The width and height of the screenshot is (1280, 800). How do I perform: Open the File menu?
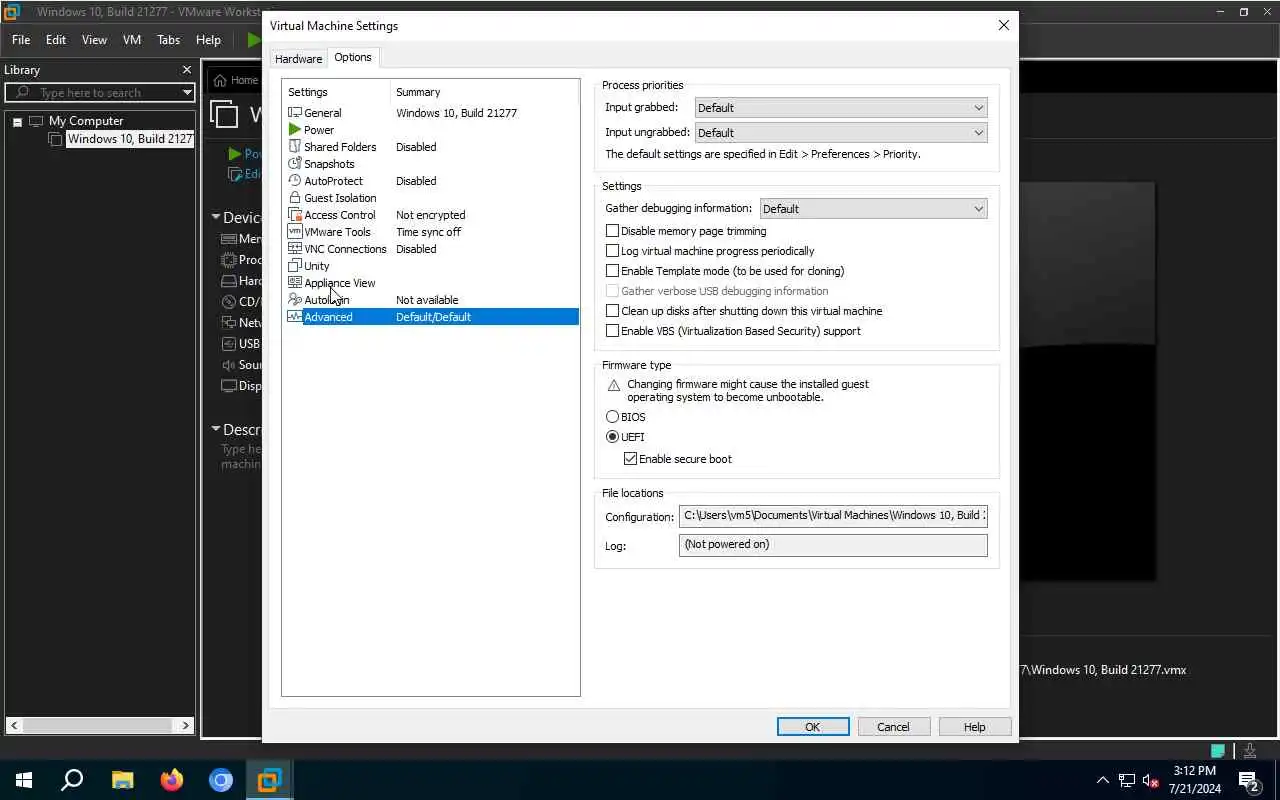21,40
